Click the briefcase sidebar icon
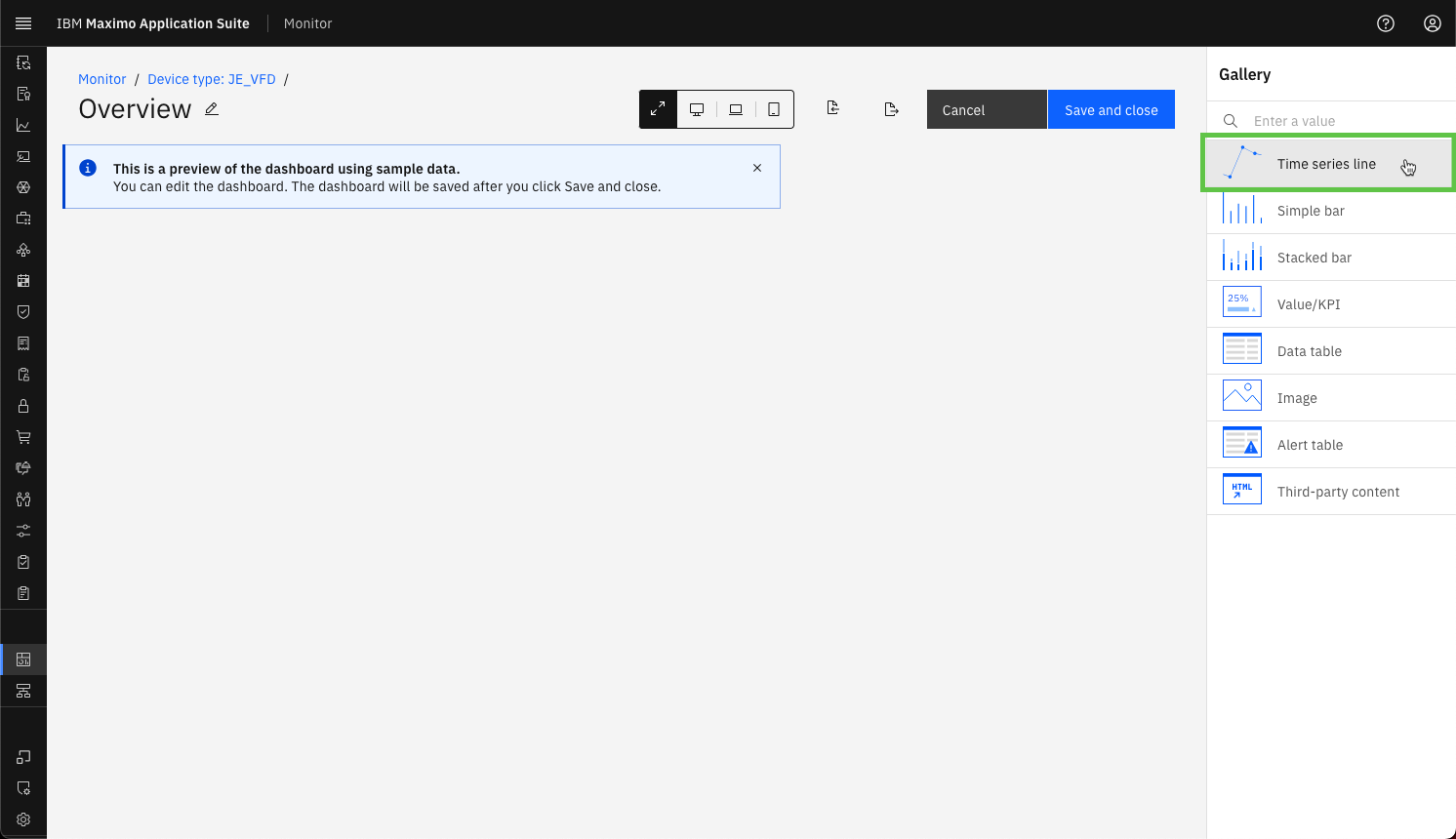This screenshot has width=1456, height=839. (x=23, y=219)
